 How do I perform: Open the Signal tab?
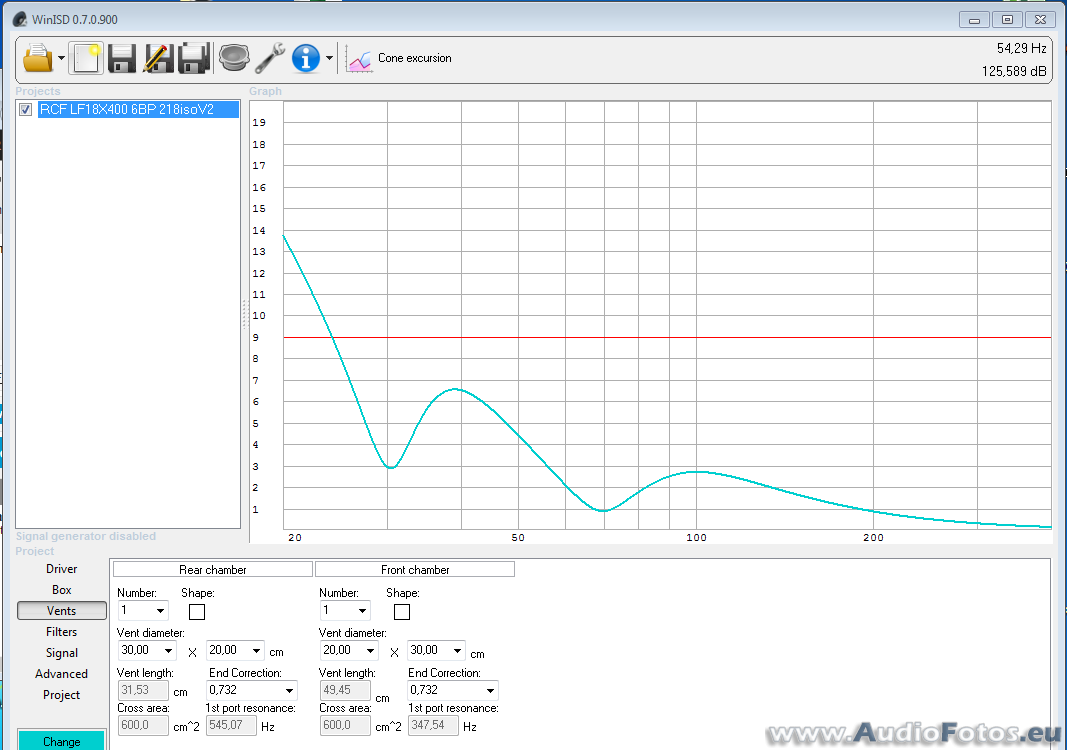click(61, 653)
